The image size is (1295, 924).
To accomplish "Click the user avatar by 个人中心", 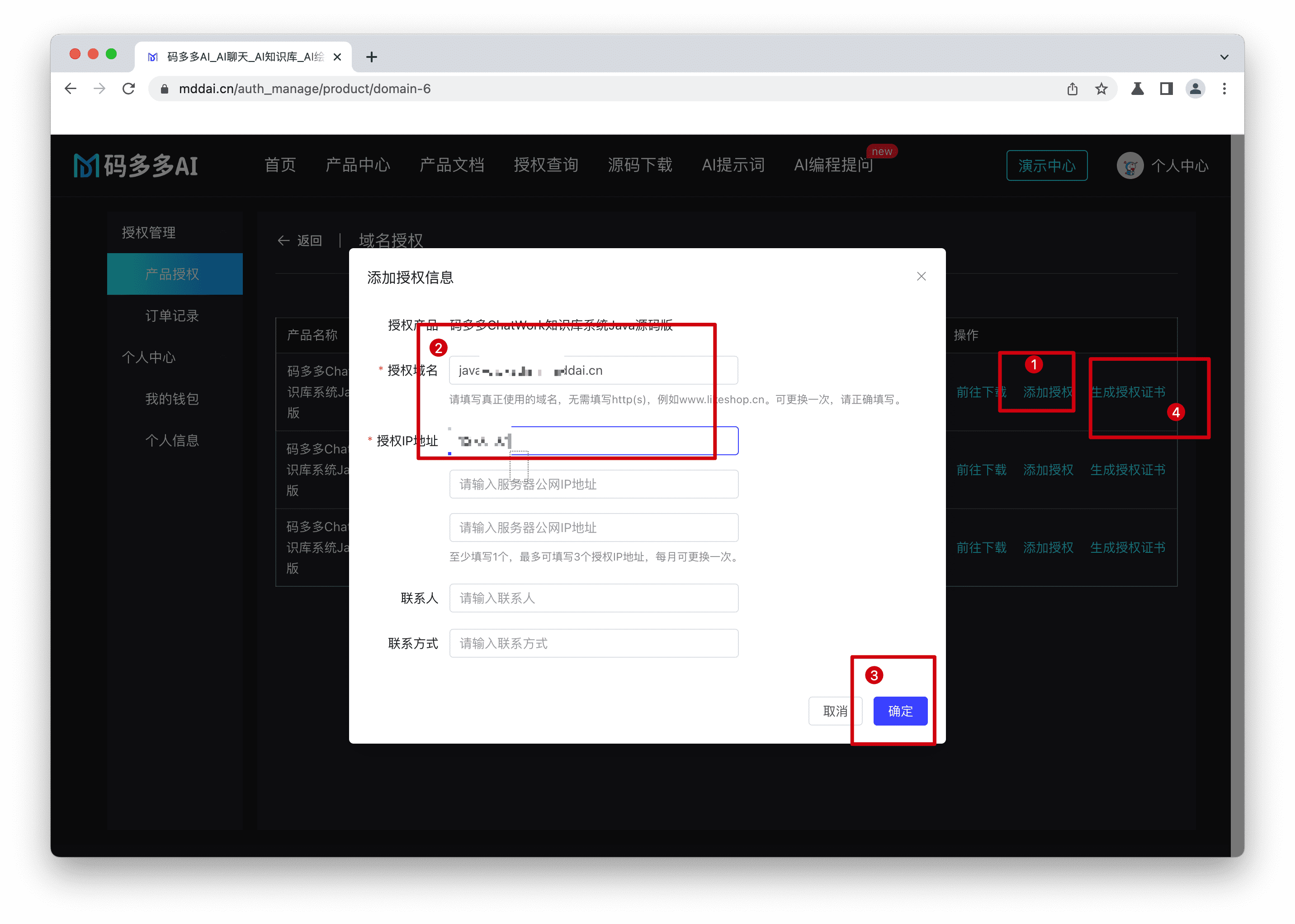I will point(1130,165).
